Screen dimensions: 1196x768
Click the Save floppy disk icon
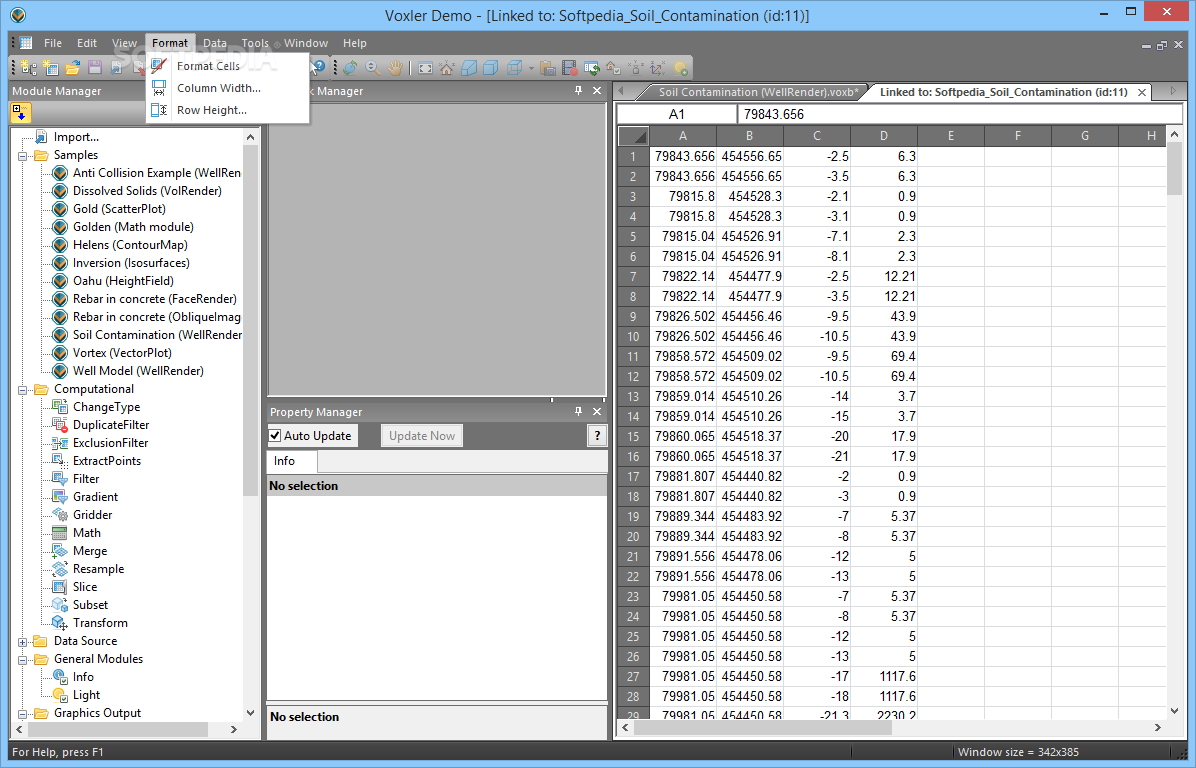pos(95,68)
